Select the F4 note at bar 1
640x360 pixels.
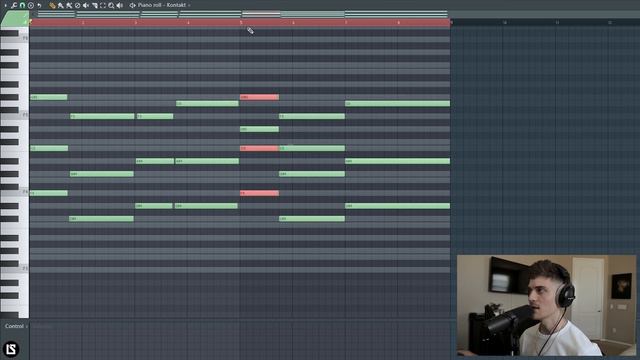point(49,193)
